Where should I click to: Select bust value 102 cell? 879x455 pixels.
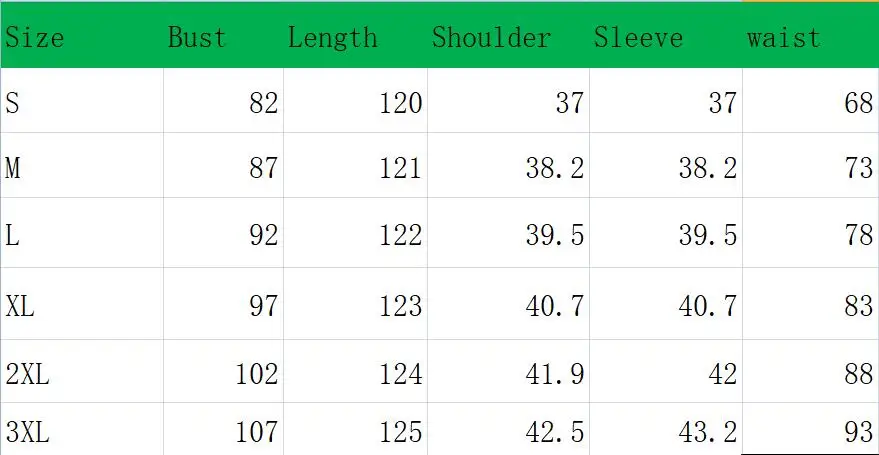click(x=224, y=371)
